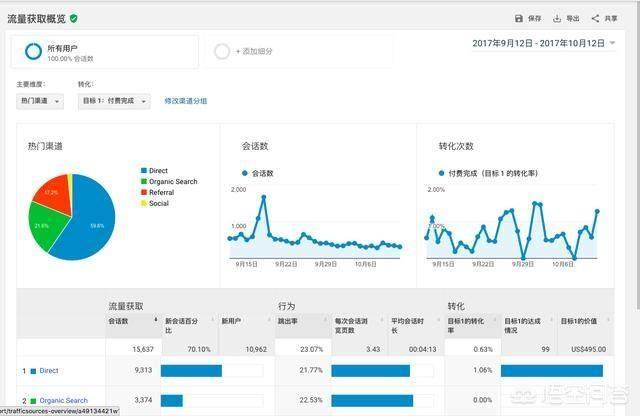This screenshot has width=640, height=416.
Task: Click the empty circle beside 添加细分
Action: click(x=222, y=51)
